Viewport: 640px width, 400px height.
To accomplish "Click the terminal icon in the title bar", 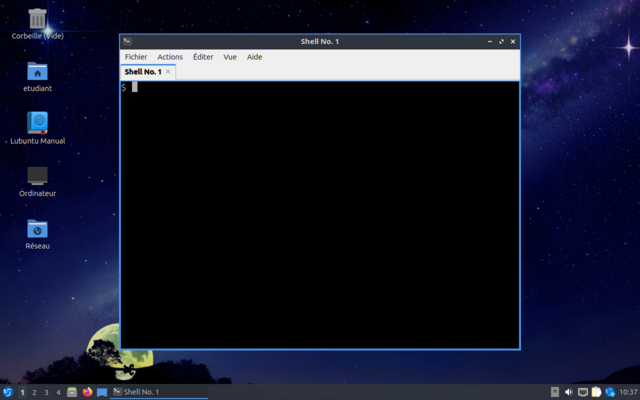I will (x=127, y=41).
